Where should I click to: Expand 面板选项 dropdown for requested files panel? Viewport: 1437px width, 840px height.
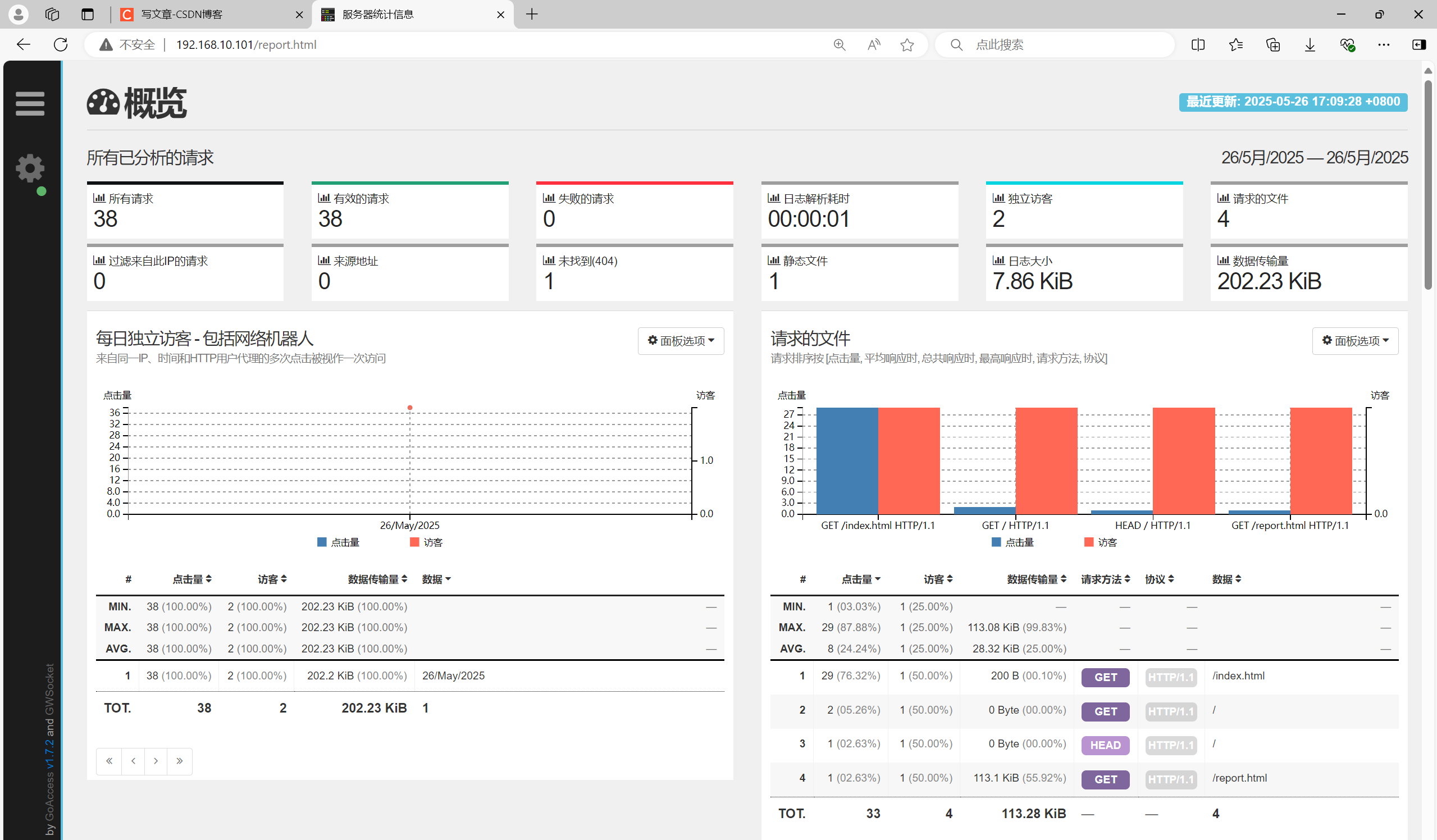pos(1355,341)
